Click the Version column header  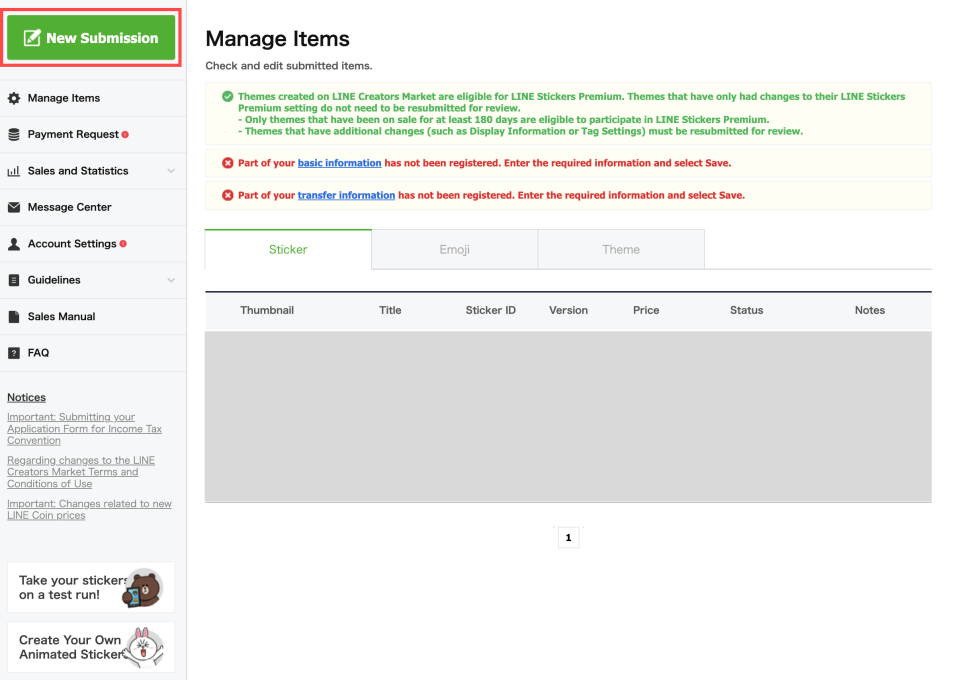tap(568, 310)
